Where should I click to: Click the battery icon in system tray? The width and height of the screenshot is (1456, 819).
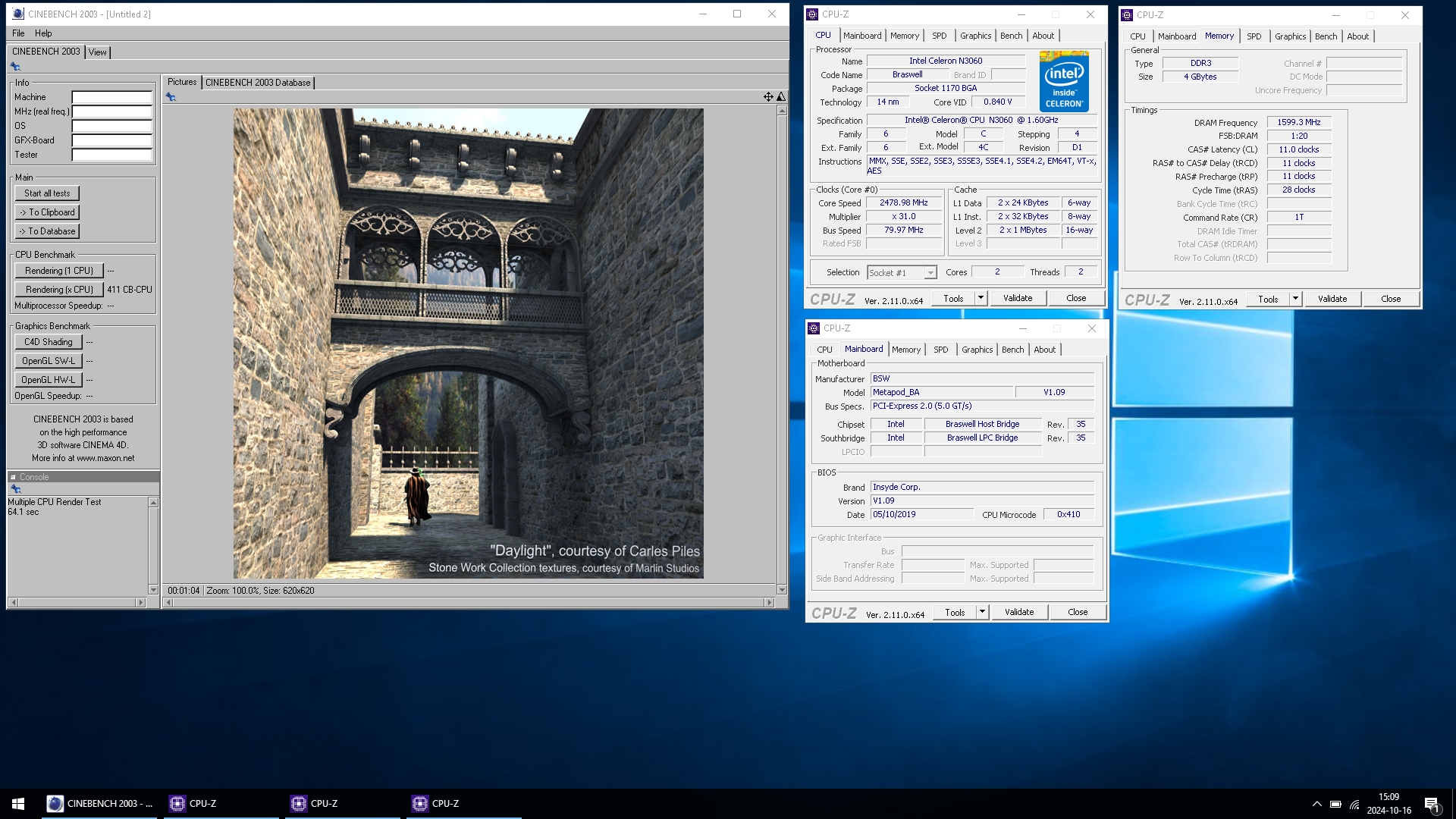click(x=1335, y=804)
